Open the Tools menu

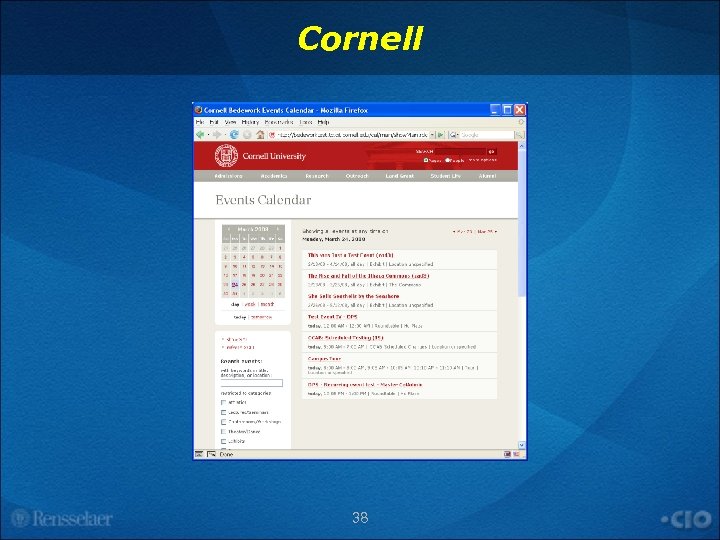pyautogui.click(x=306, y=122)
